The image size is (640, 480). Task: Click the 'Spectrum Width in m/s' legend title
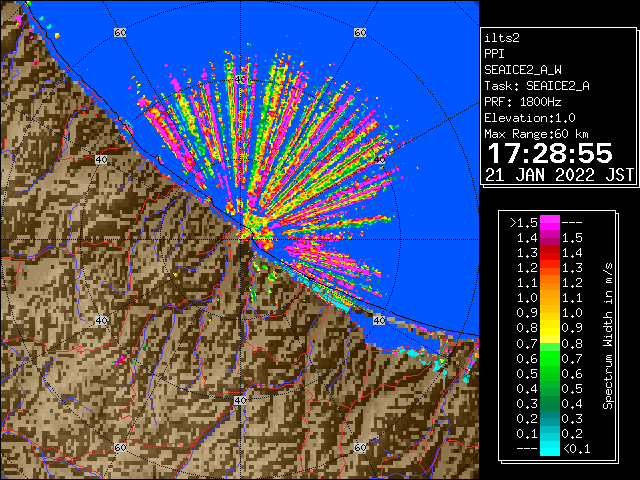[608, 336]
